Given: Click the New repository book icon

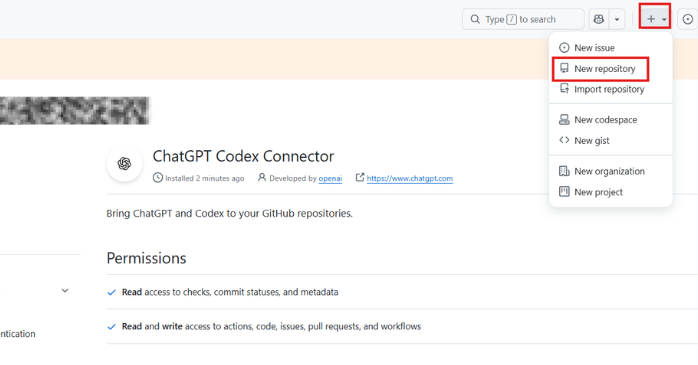Looking at the screenshot, I should [x=564, y=68].
